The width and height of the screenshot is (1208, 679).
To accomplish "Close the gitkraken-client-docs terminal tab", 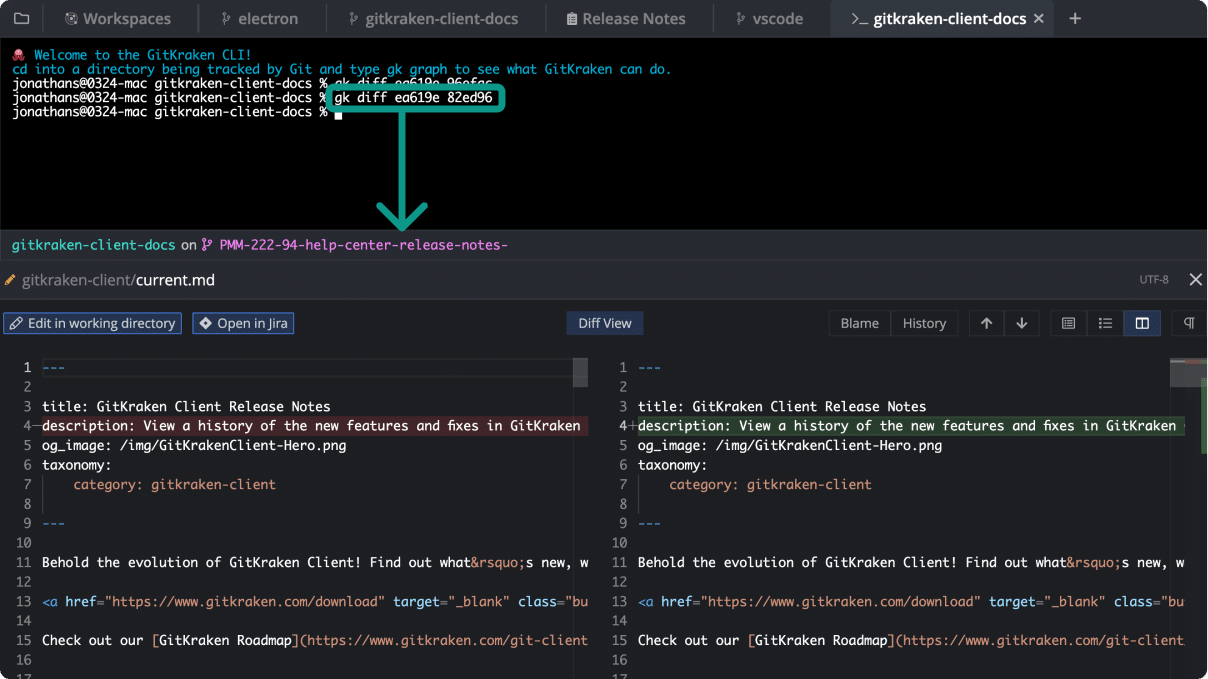I will click(x=1038, y=19).
